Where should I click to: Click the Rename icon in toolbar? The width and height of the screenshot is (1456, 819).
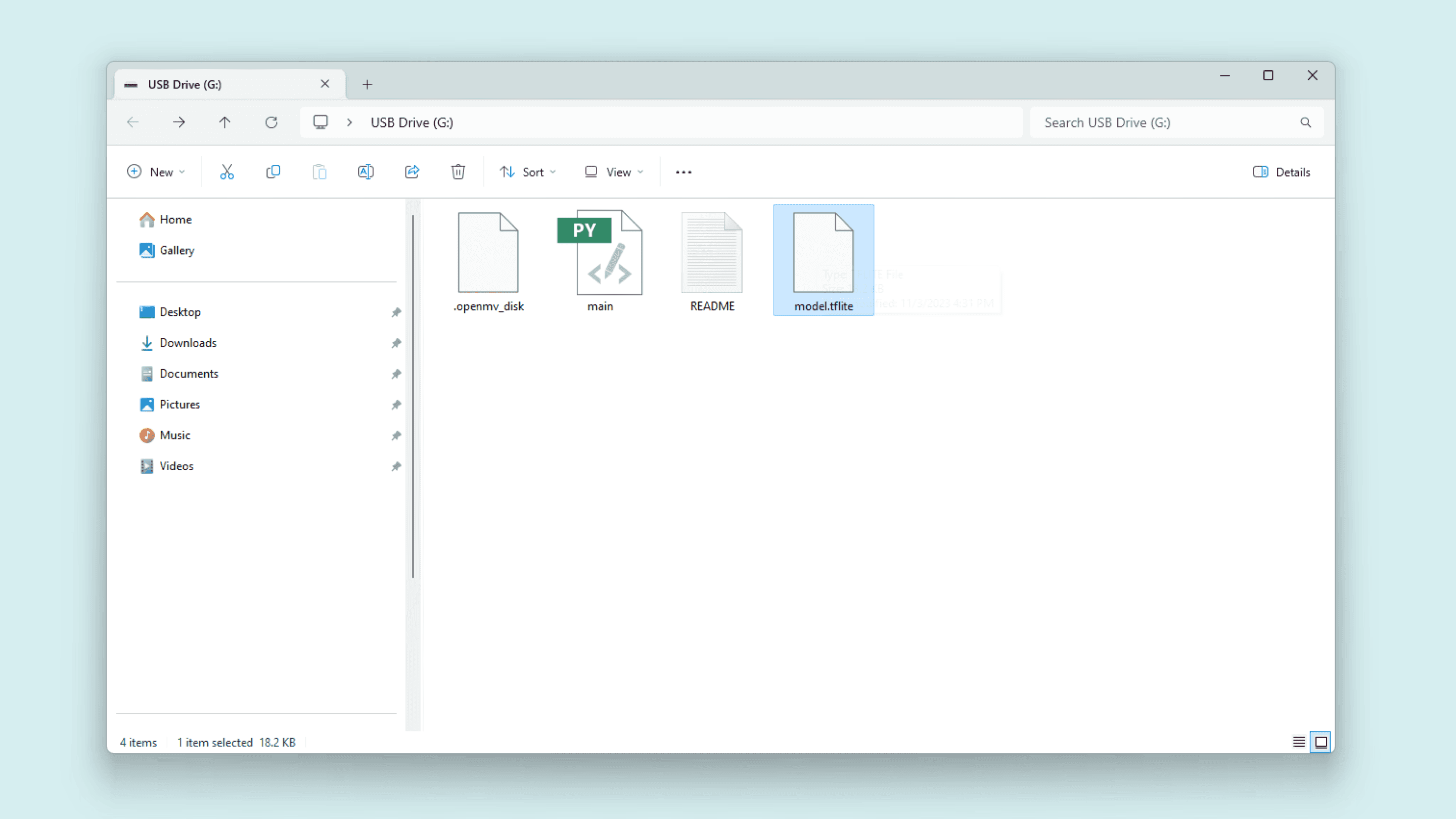[x=366, y=172]
